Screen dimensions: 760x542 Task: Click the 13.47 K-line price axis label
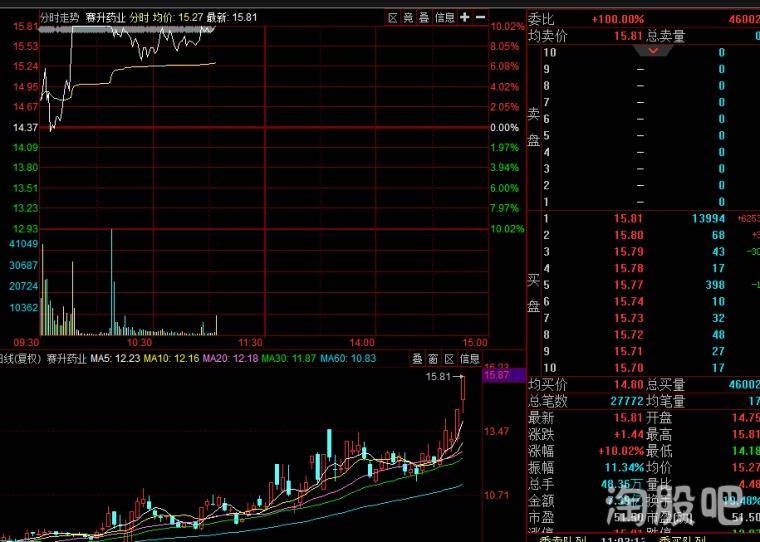click(497, 431)
